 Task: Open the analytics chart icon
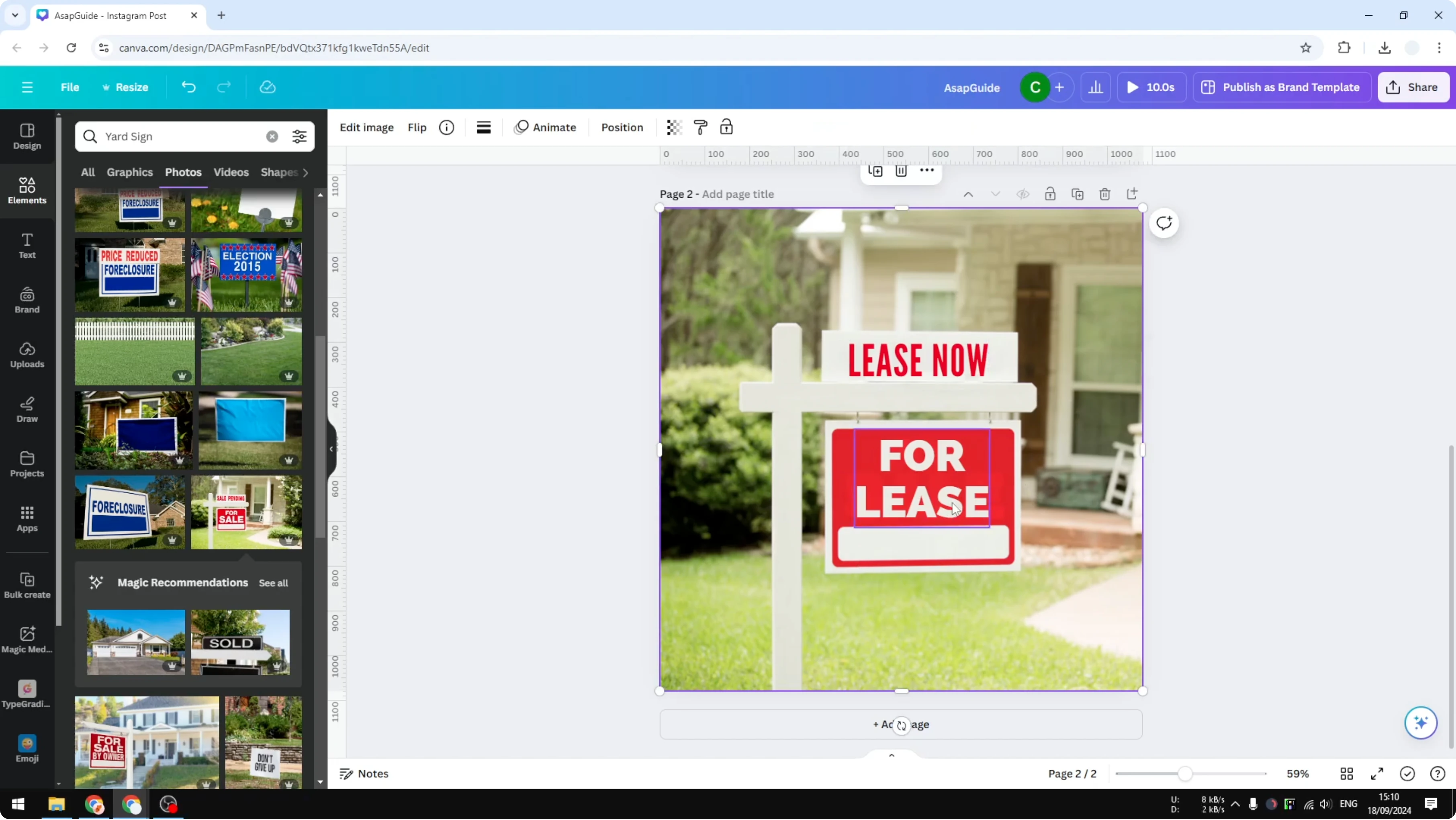tap(1095, 87)
